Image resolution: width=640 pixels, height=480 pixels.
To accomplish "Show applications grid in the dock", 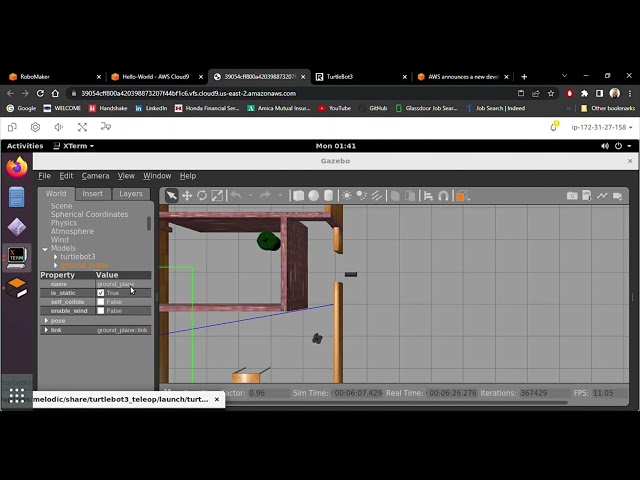I will (17, 396).
